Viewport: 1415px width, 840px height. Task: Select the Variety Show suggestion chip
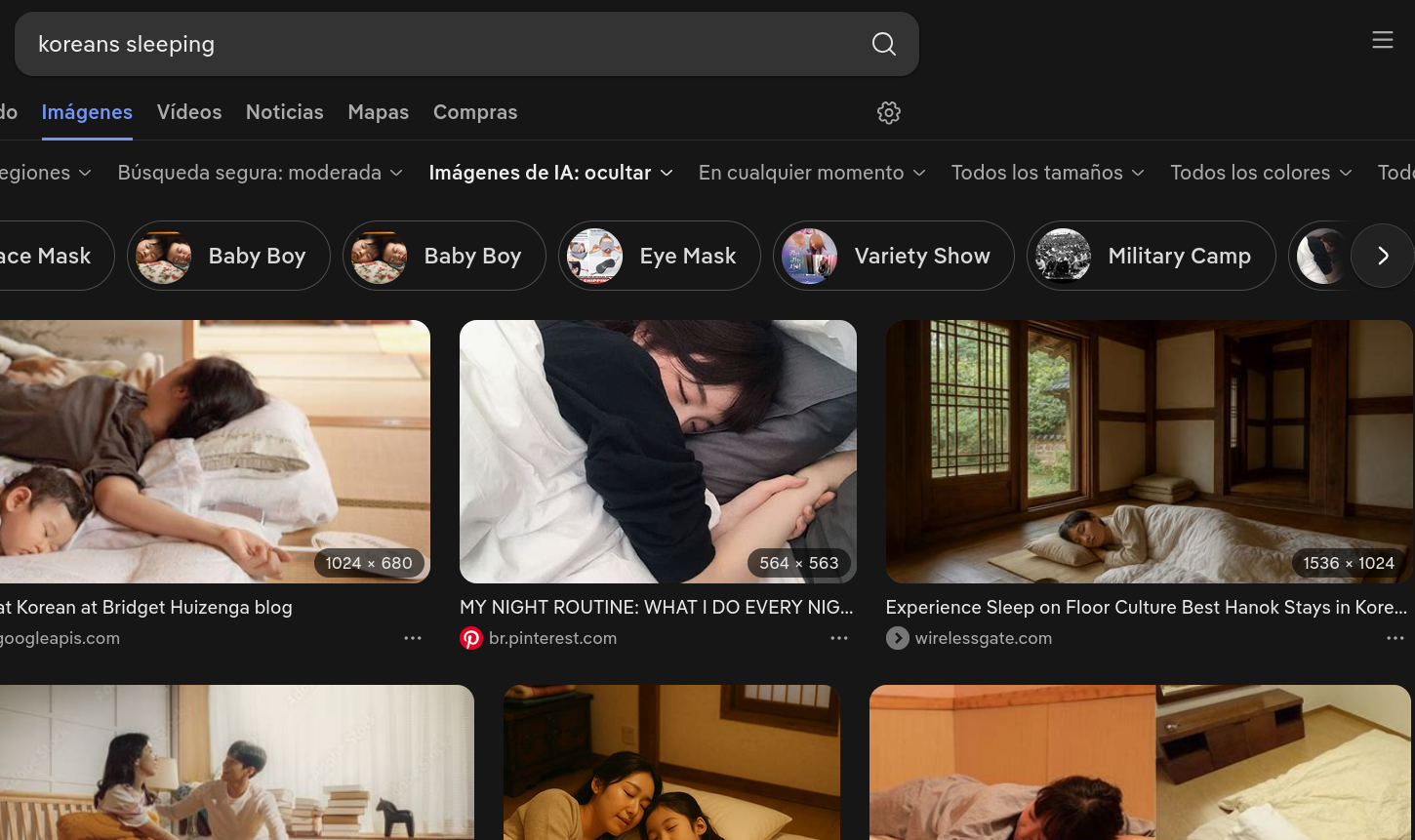[893, 256]
